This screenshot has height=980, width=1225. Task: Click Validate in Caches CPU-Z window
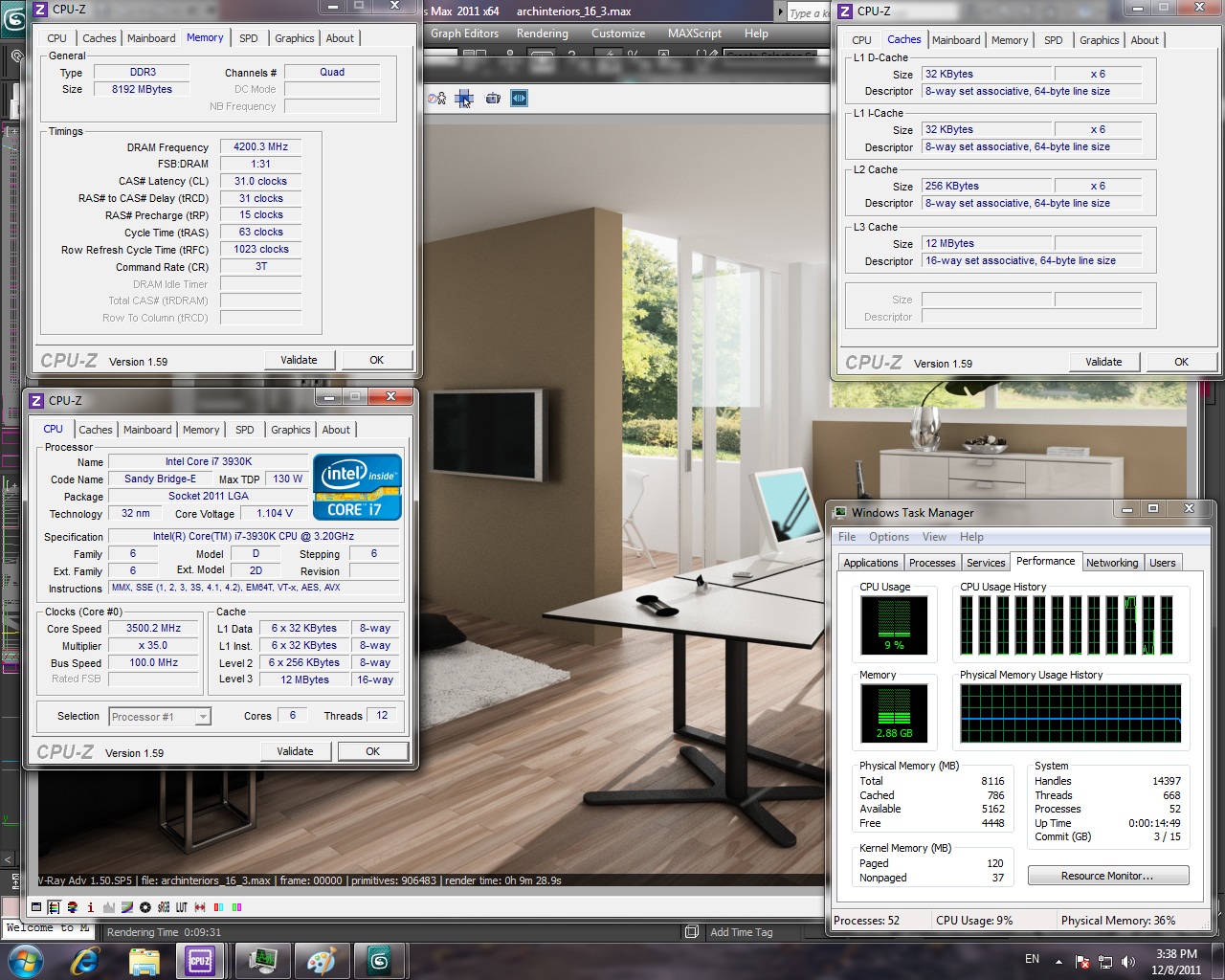click(x=1103, y=362)
